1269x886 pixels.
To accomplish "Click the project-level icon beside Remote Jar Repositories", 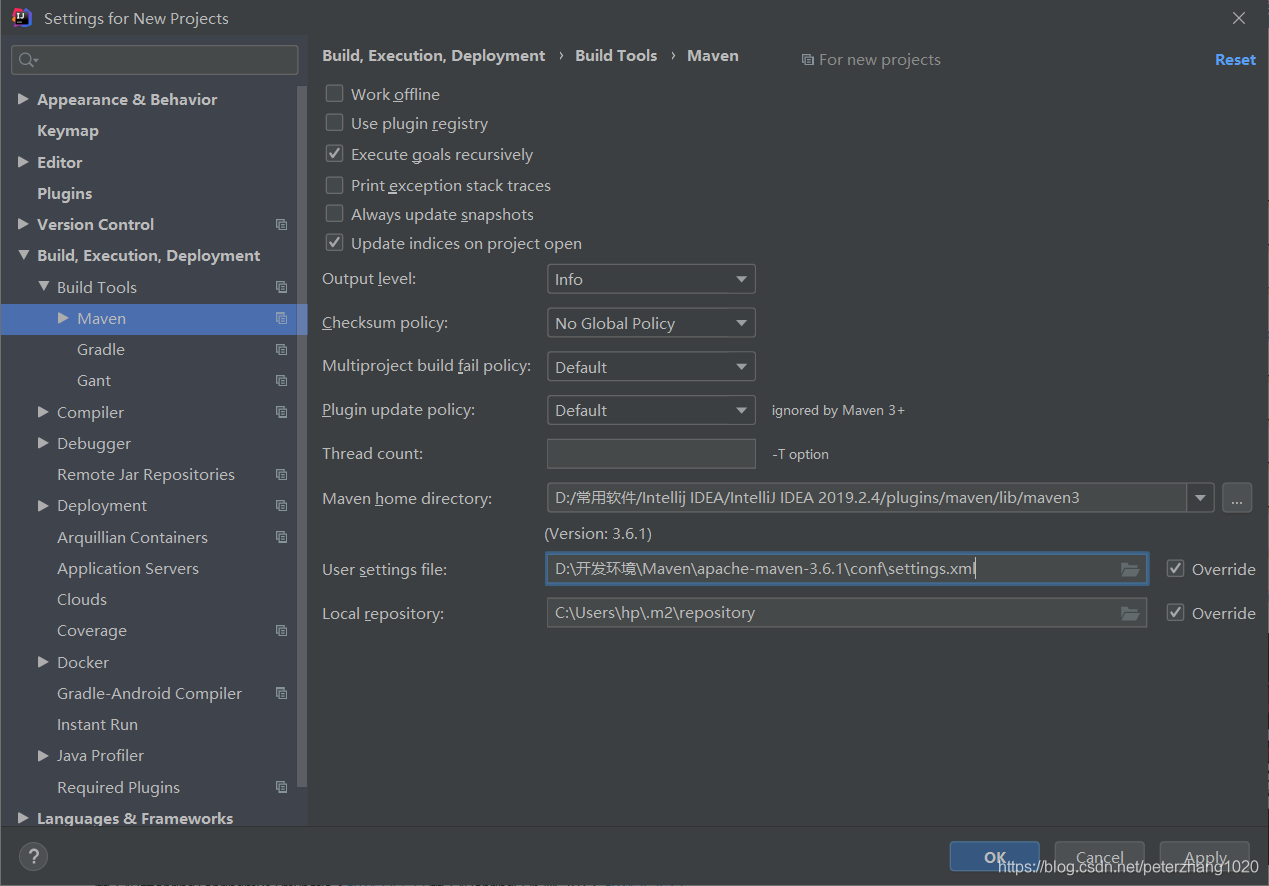I will [x=281, y=475].
